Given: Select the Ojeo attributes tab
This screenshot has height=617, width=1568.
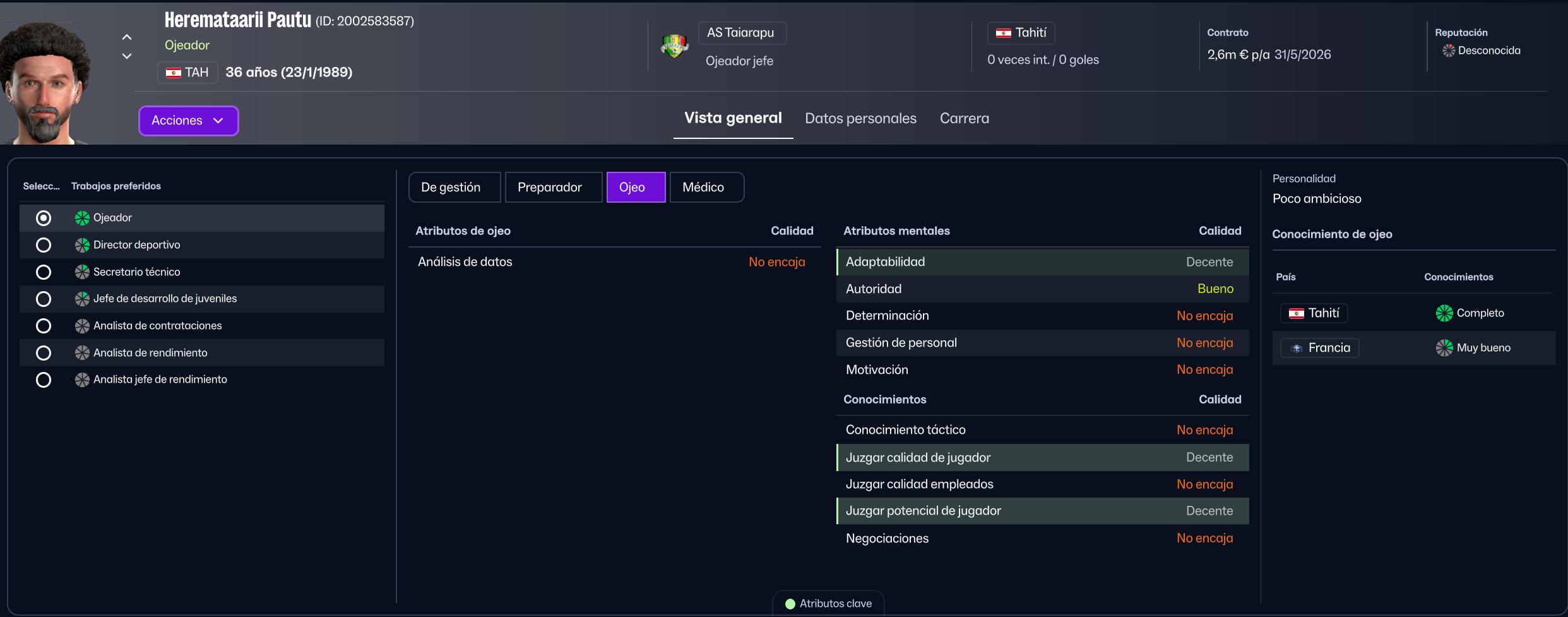Looking at the screenshot, I should click(x=636, y=188).
